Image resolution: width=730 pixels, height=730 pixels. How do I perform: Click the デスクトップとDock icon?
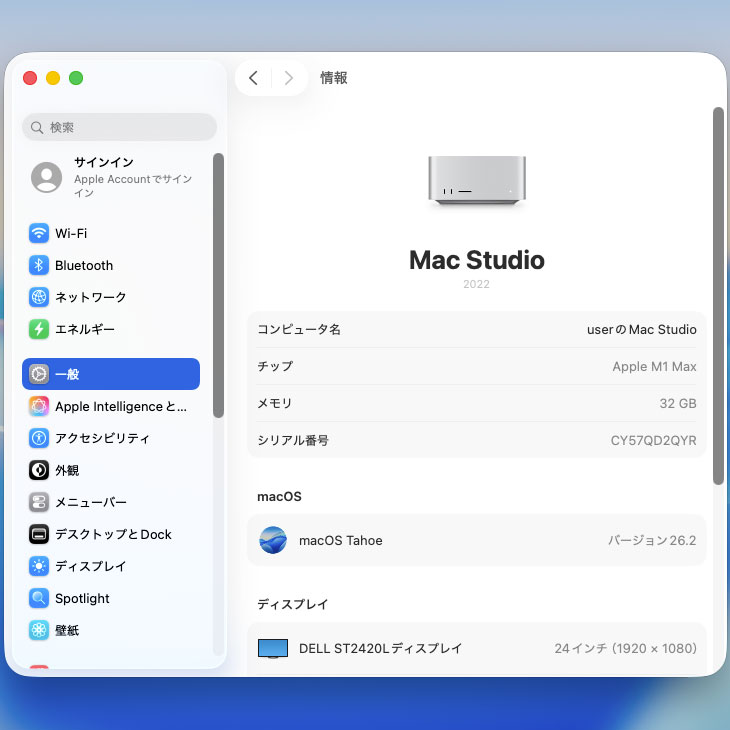(x=39, y=534)
